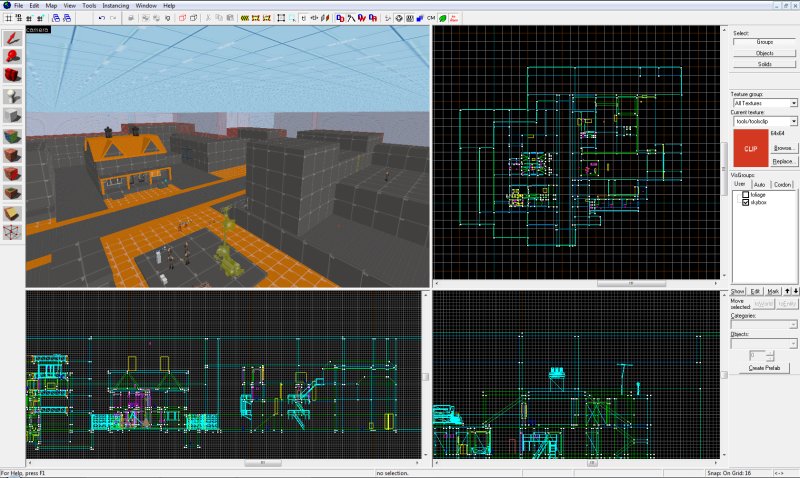Viewport: 800px width, 478px height.
Task: Open the Instancing menu
Action: (115, 6)
